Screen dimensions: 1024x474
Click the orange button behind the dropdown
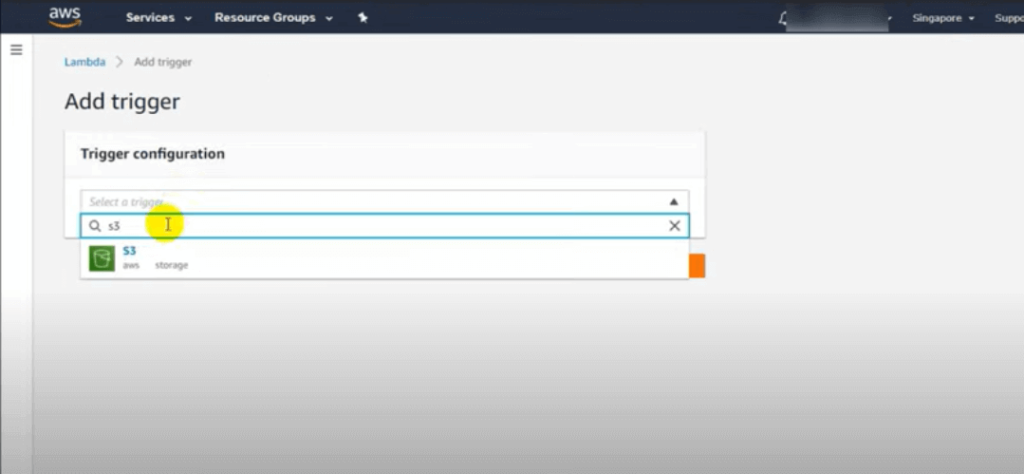697,266
